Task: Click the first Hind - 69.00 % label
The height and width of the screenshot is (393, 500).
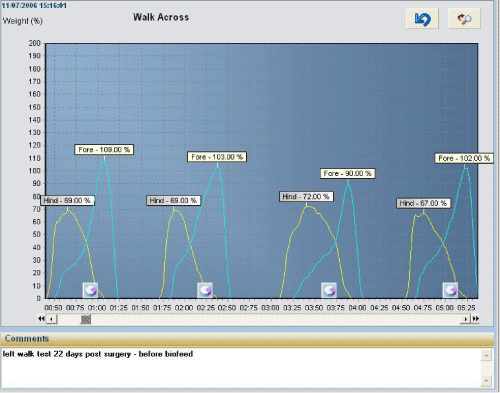Action: (67, 200)
